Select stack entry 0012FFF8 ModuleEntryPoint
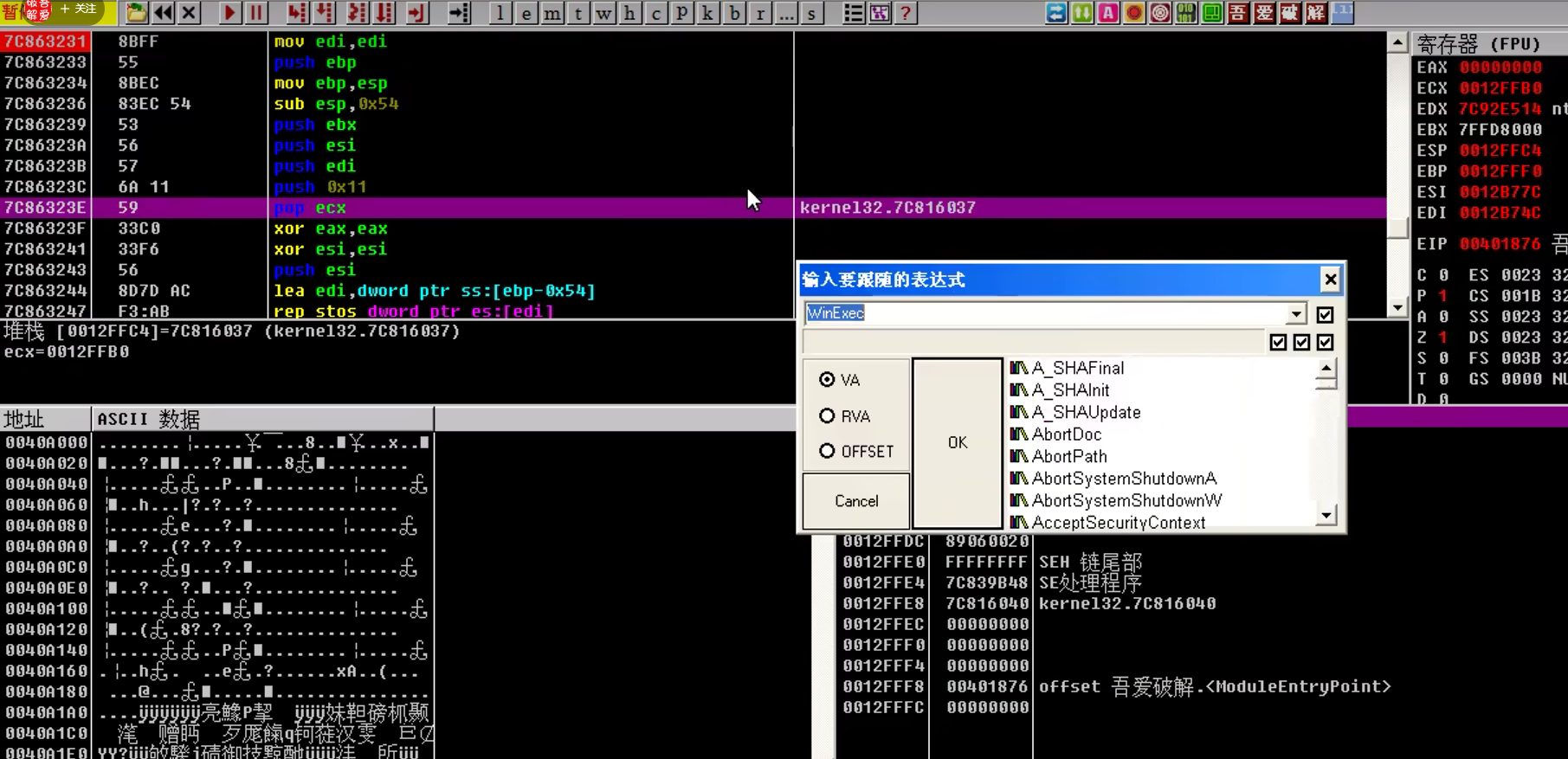 coord(1117,686)
